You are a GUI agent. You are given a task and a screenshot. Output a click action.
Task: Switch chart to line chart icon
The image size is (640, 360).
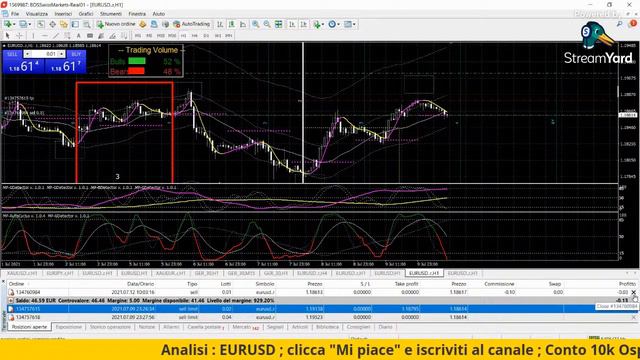(244, 24)
